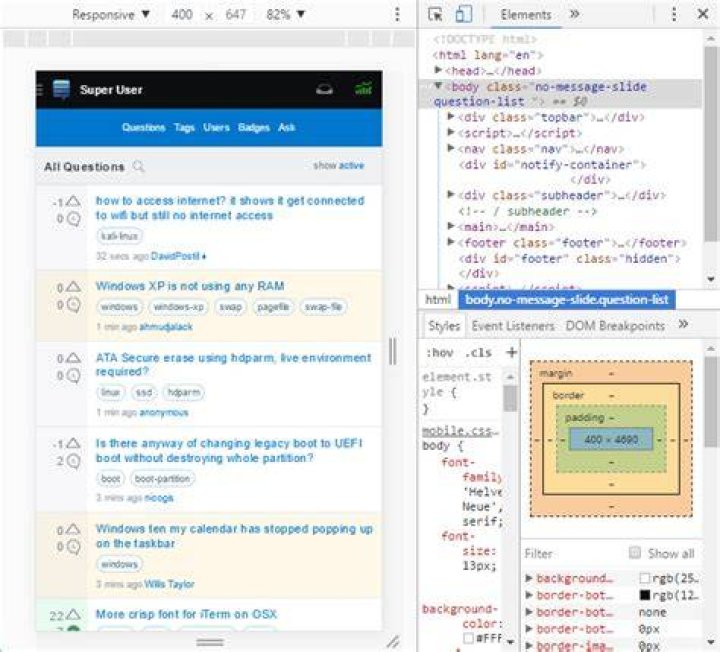The width and height of the screenshot is (720, 652).
Task: Focus the Computed styles Filter field
Action: tap(574, 553)
